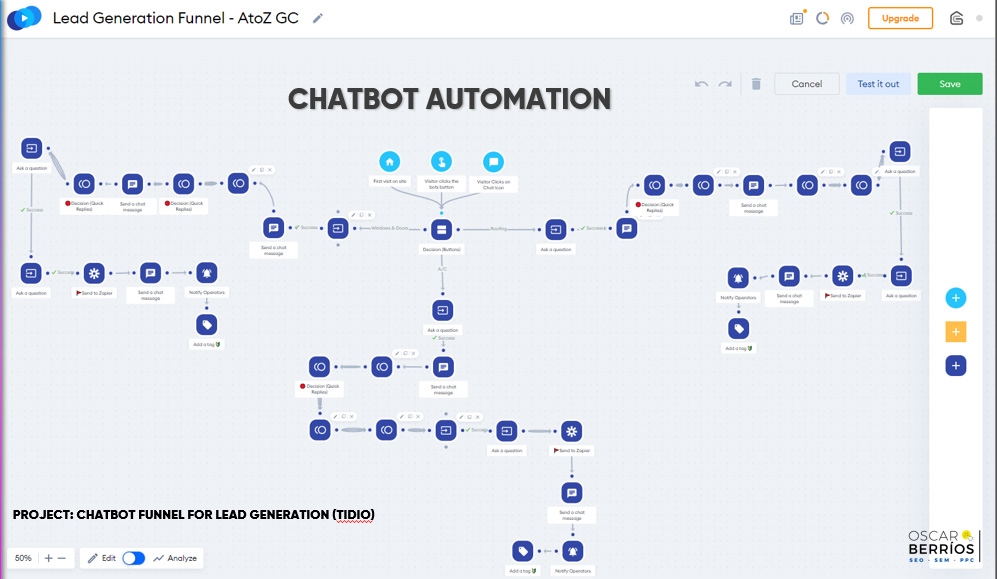The image size is (997, 579).
Task: Click the 50% zoom level value
Action: tap(23, 558)
